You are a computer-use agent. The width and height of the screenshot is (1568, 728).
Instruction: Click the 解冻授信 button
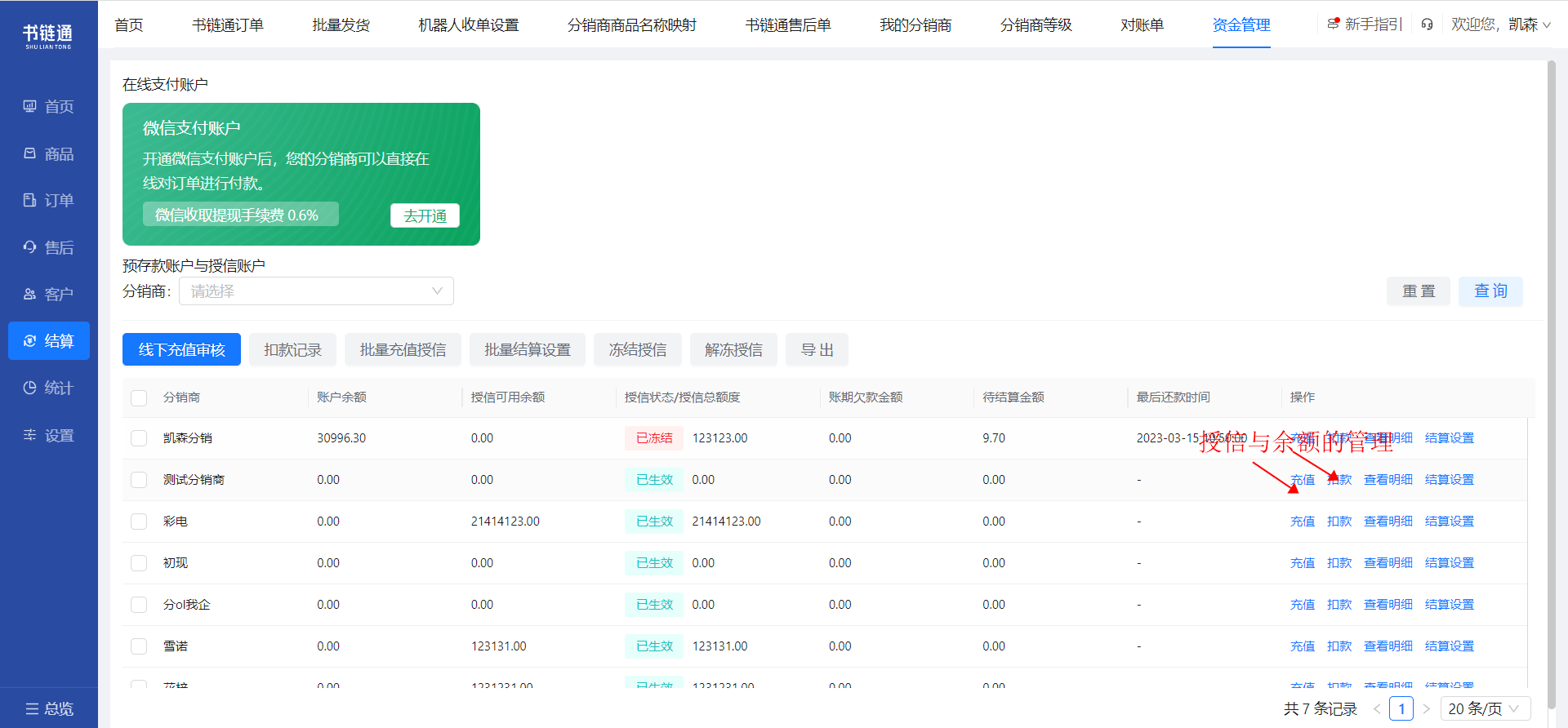coord(733,349)
